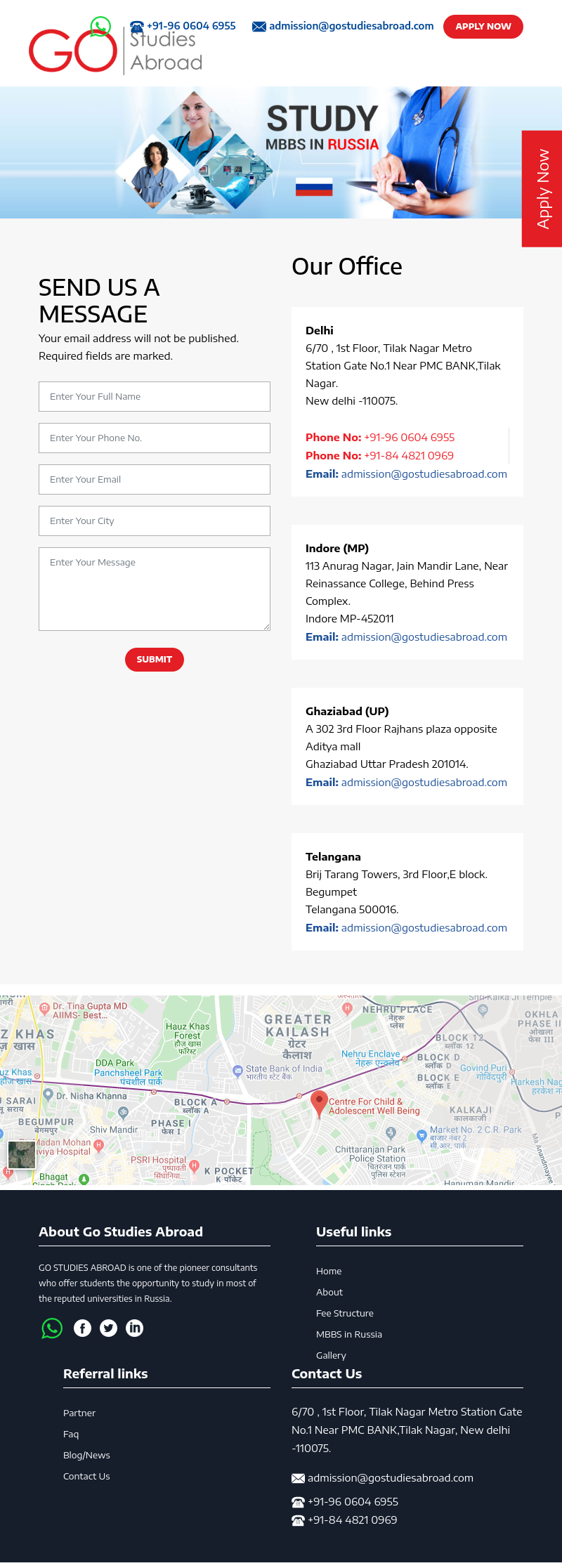Click the Govind Puri label on the map
562x1568 pixels.
coord(483,1072)
